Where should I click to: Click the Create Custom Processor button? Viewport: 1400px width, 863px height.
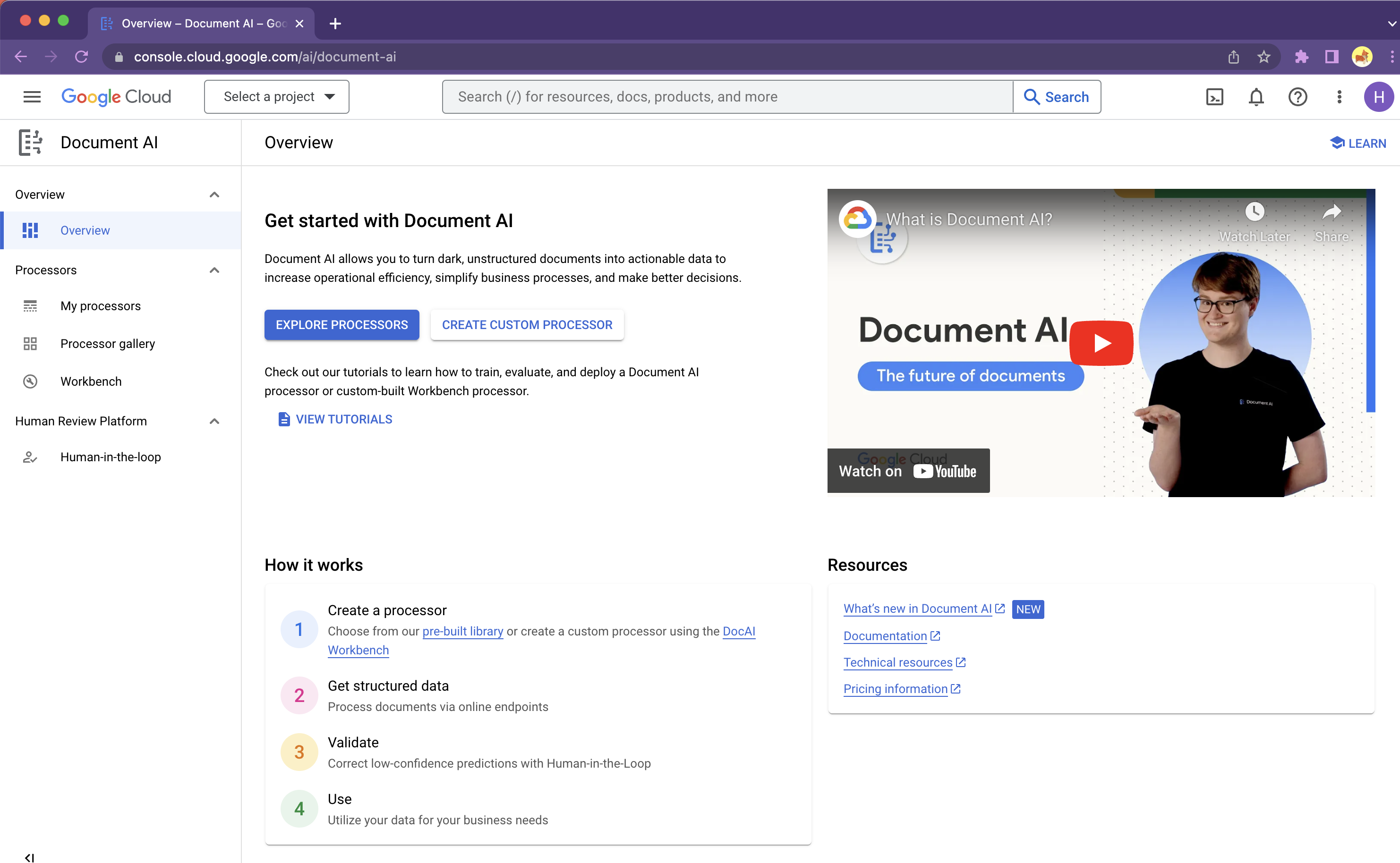tap(527, 325)
